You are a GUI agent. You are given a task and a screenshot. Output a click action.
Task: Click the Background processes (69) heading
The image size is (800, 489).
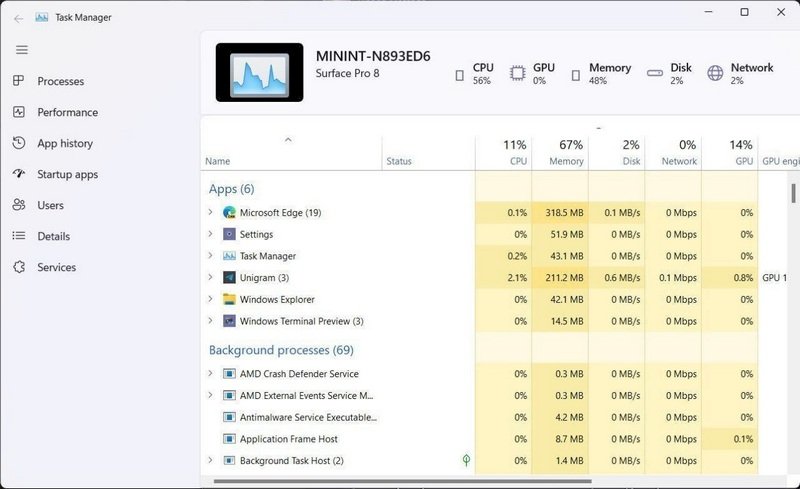pos(281,350)
